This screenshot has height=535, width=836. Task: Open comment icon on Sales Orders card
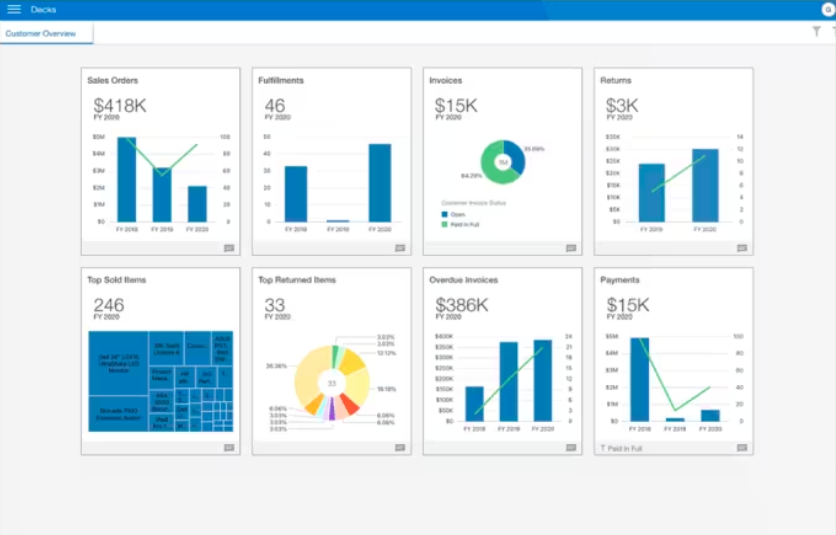tap(229, 248)
